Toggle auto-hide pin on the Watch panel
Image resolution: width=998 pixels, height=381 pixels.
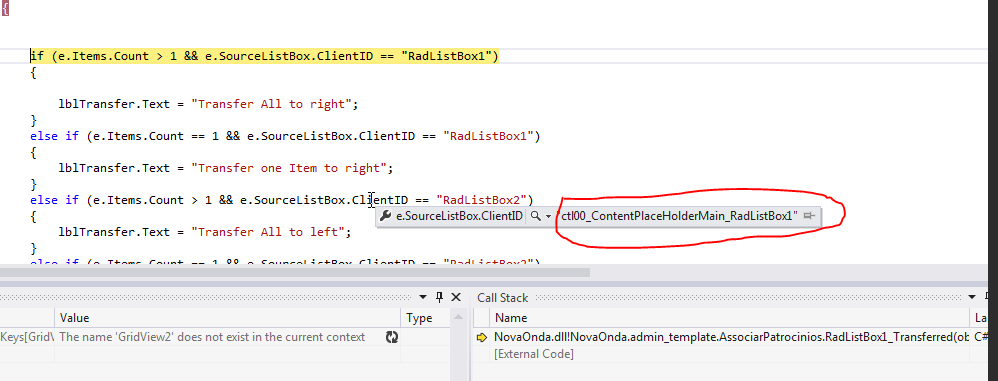pyautogui.click(x=439, y=297)
